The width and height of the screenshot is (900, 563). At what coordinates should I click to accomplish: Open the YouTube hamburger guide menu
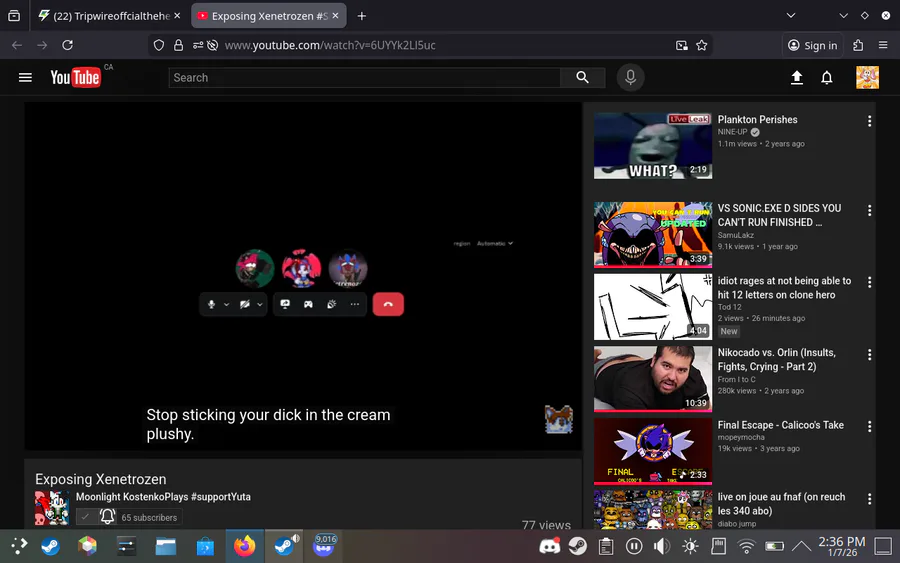[25, 77]
